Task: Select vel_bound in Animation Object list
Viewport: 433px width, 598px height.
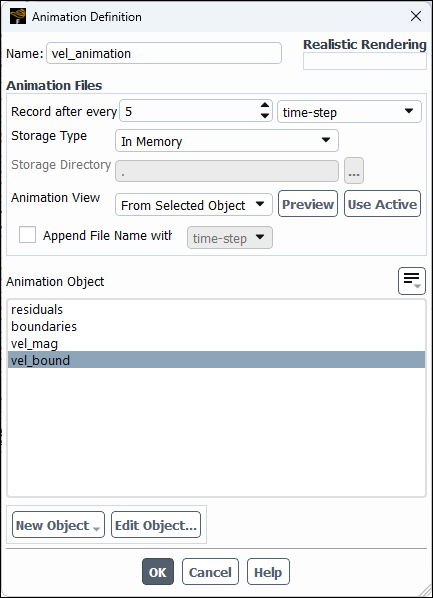Action: (216, 360)
